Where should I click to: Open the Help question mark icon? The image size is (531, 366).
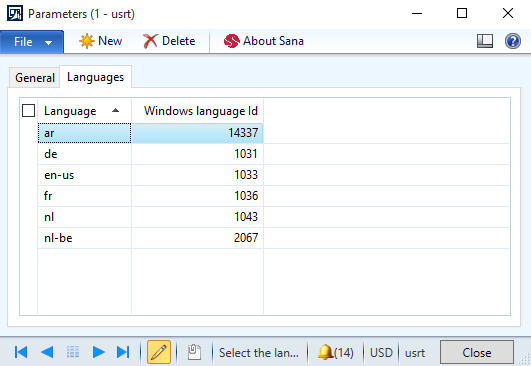513,41
